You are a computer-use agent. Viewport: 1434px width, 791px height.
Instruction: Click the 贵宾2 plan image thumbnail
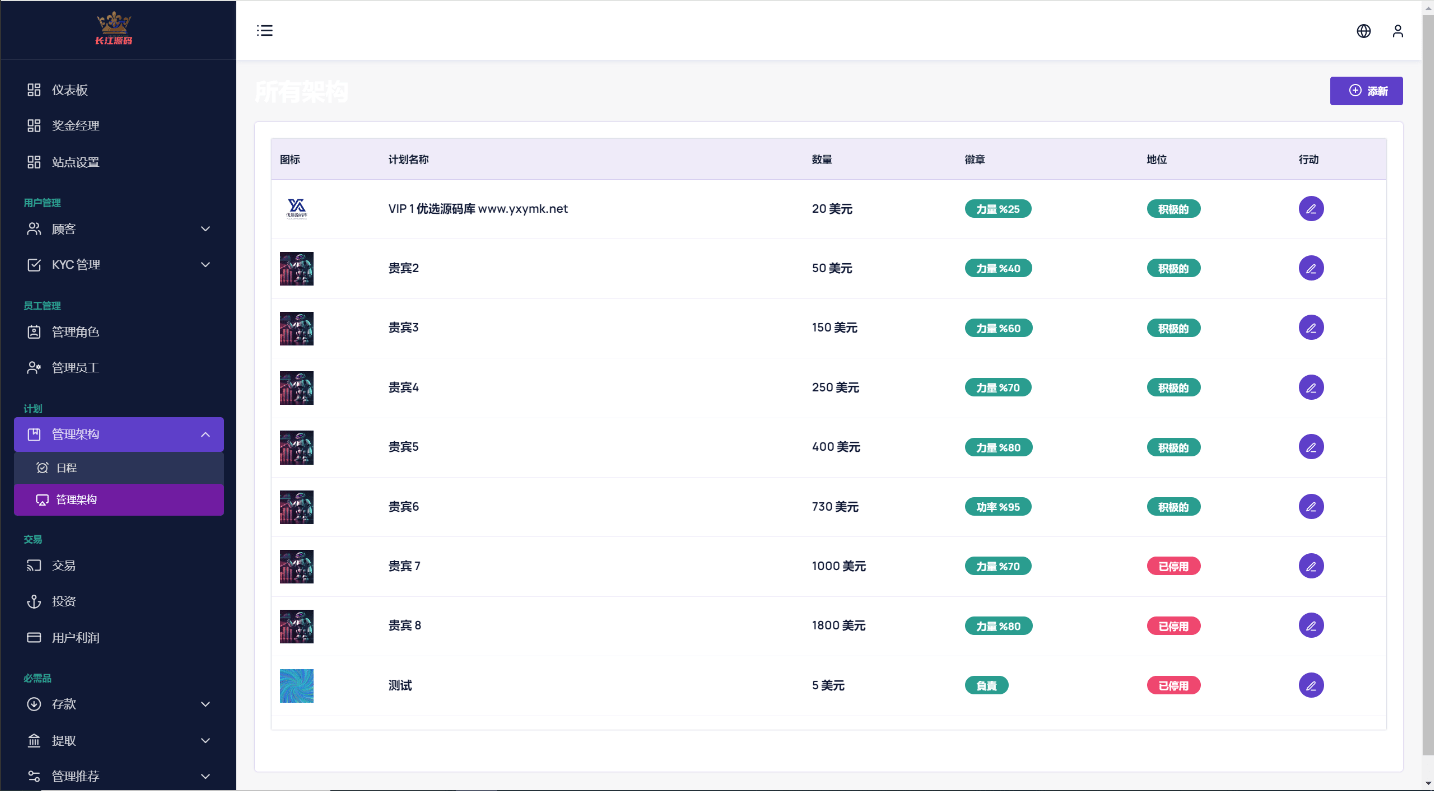297,269
